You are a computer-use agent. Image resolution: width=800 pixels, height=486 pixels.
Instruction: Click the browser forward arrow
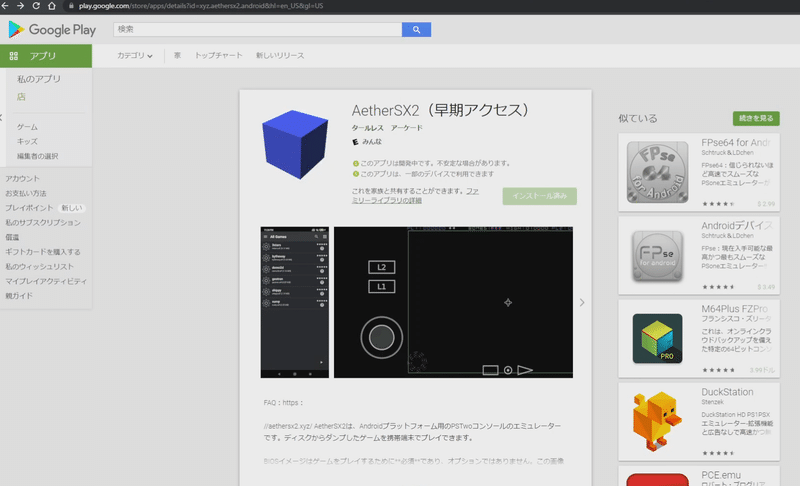tap(20, 6)
